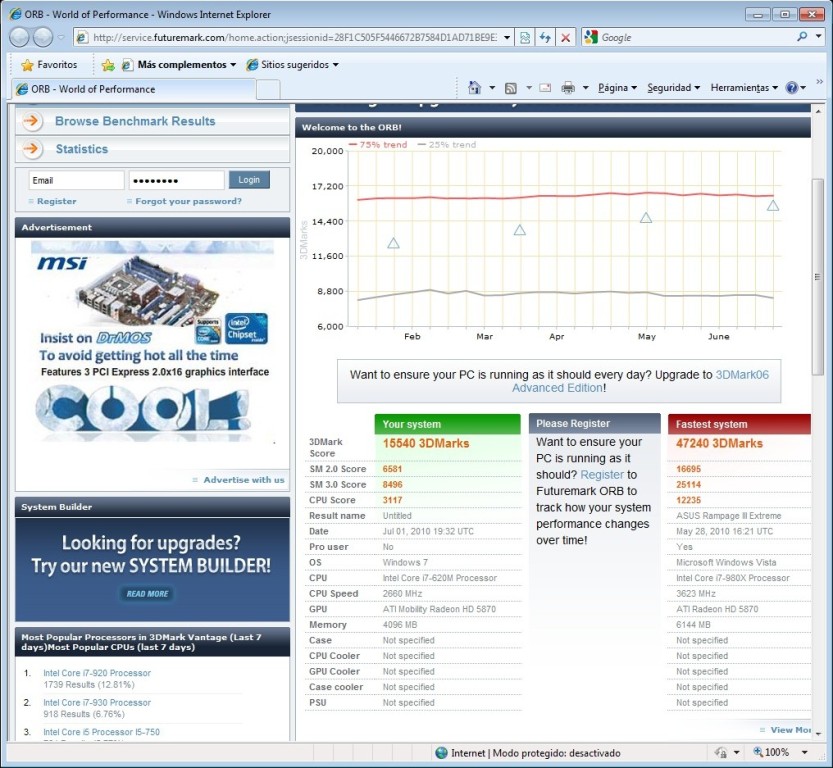Viewport: 833px width, 768px height.
Task: Click the Internet zone globe icon in status bar
Action: coord(441,753)
